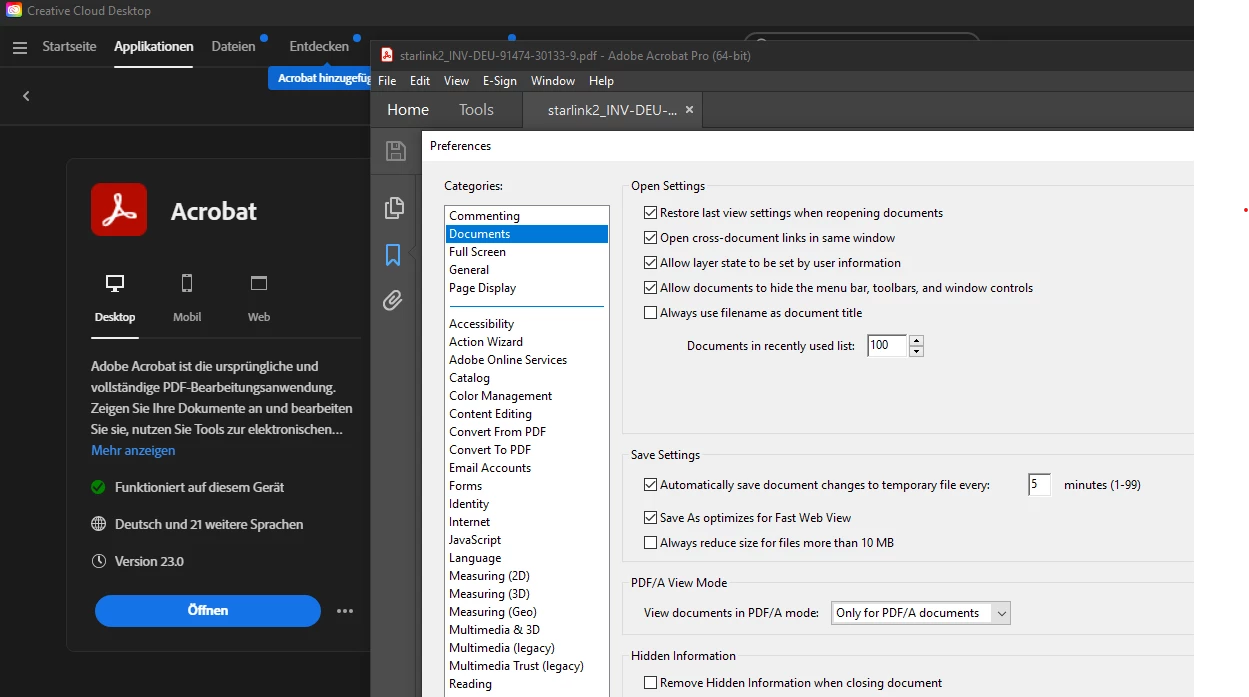Toggle Save As optimizes for Fast Web View

(x=651, y=518)
